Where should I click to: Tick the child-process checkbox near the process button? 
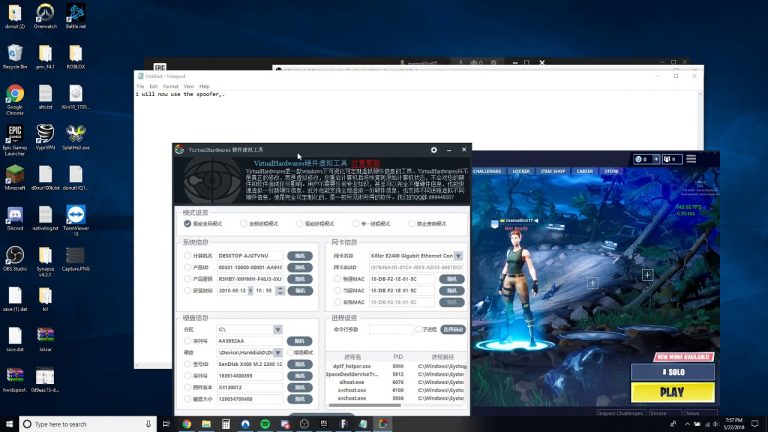coord(418,329)
